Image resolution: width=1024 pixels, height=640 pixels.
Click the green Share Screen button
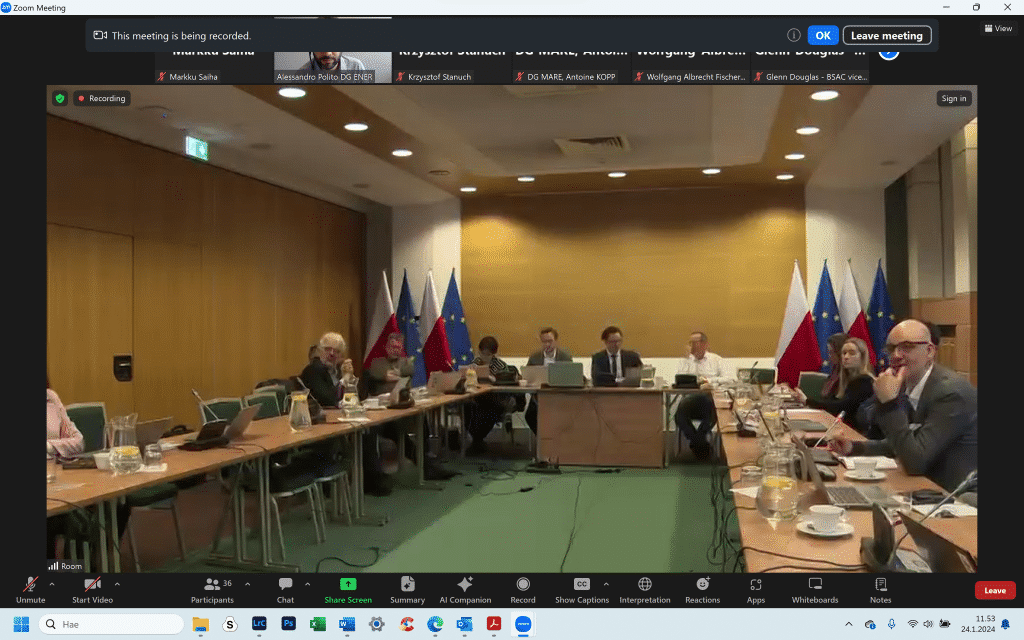click(x=348, y=590)
